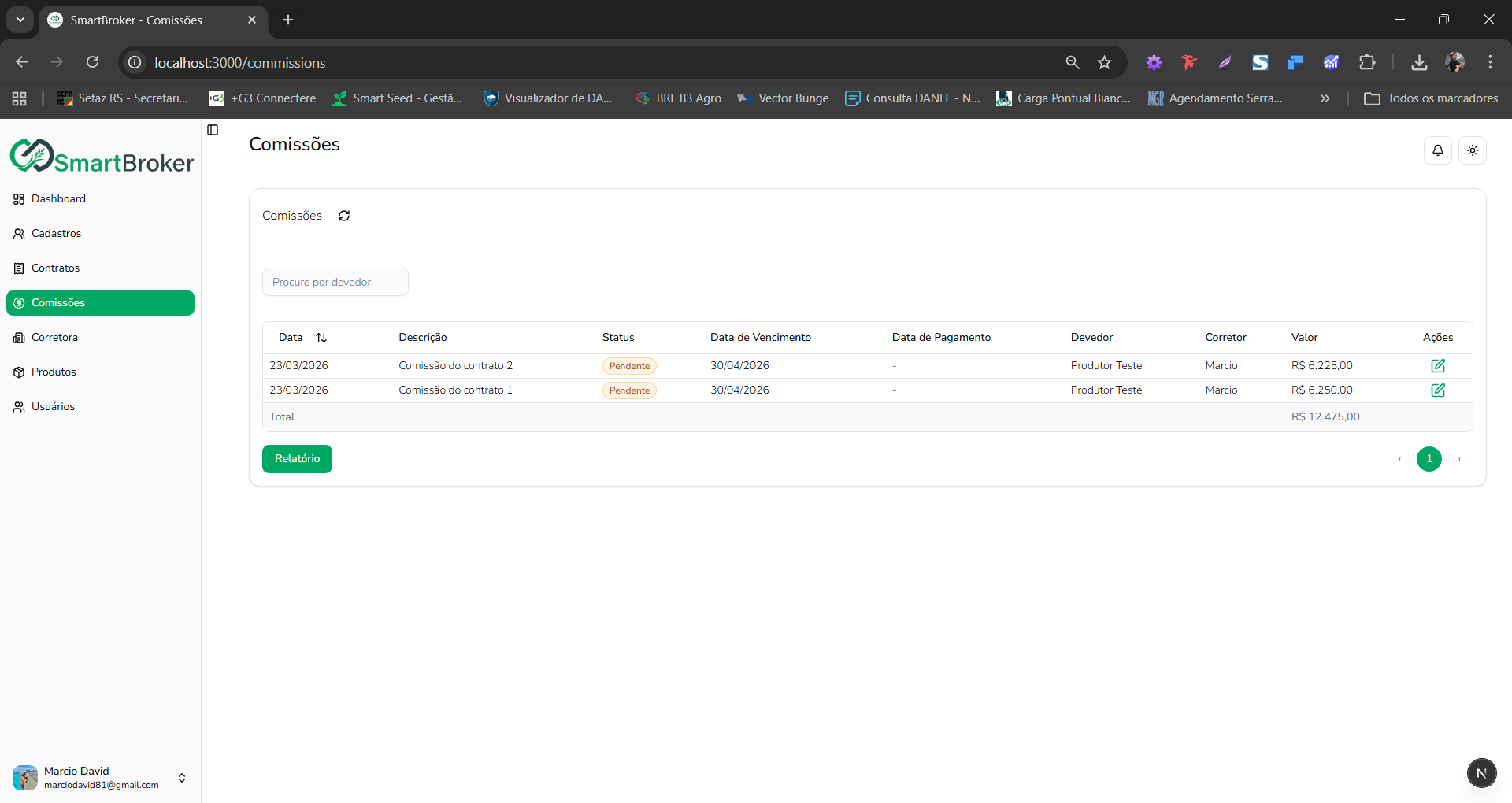The width and height of the screenshot is (1512, 803).
Task: Open the Cadastros sidebar item
Action: click(56, 234)
